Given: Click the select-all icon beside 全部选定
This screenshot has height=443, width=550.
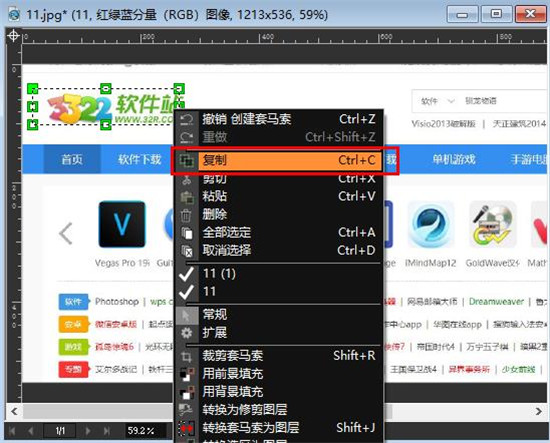Looking at the screenshot, I should (x=186, y=233).
